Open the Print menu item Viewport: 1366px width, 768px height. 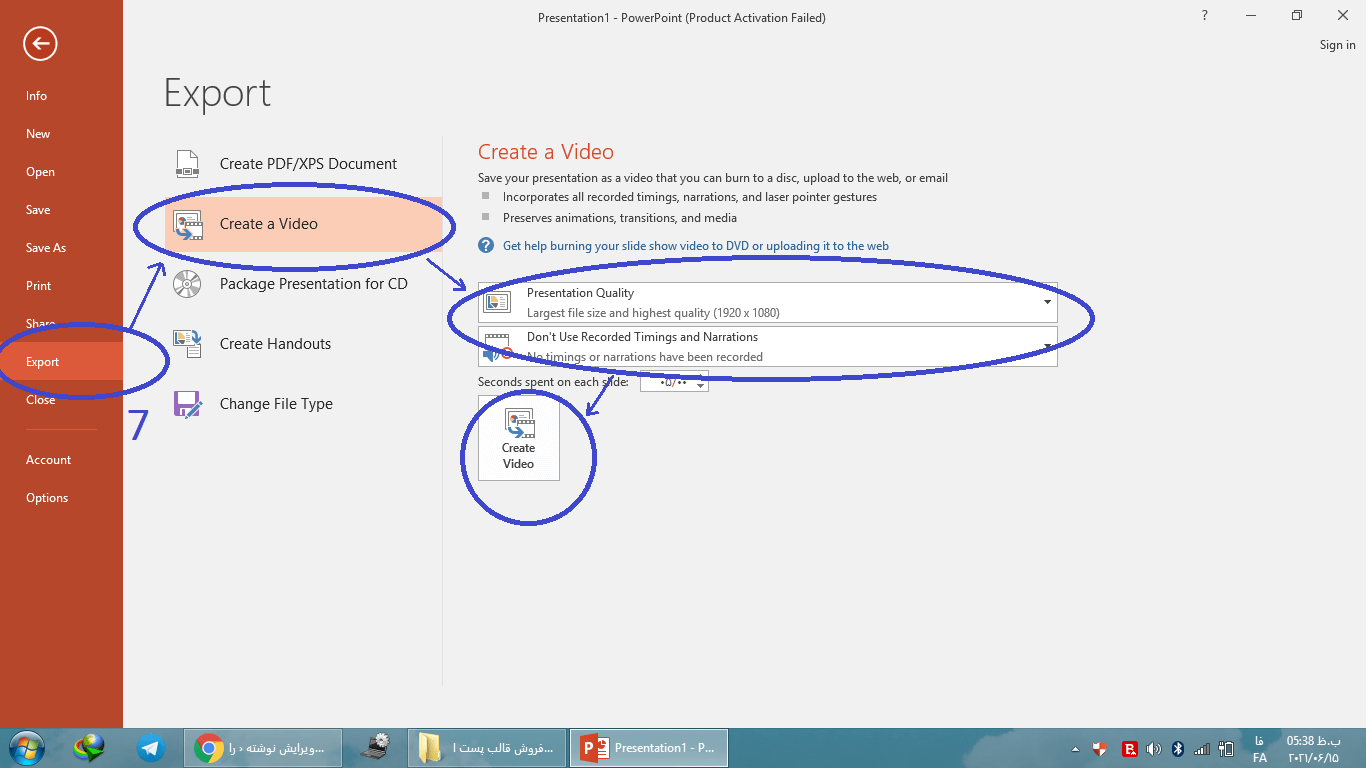tap(38, 286)
